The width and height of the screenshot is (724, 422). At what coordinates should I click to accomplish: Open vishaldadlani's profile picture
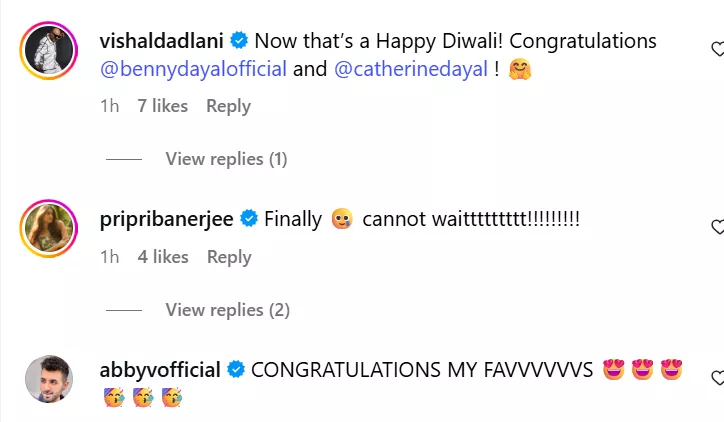point(48,49)
